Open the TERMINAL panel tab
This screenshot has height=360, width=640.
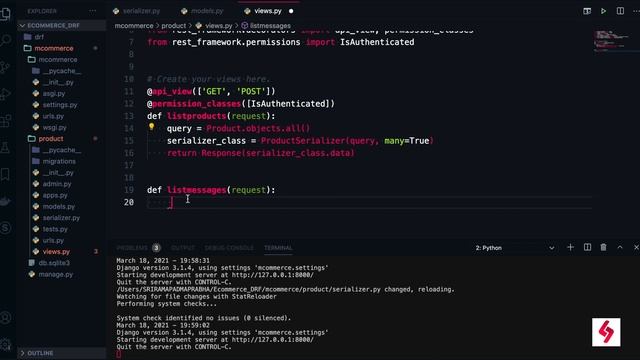pyautogui.click(x=278, y=248)
